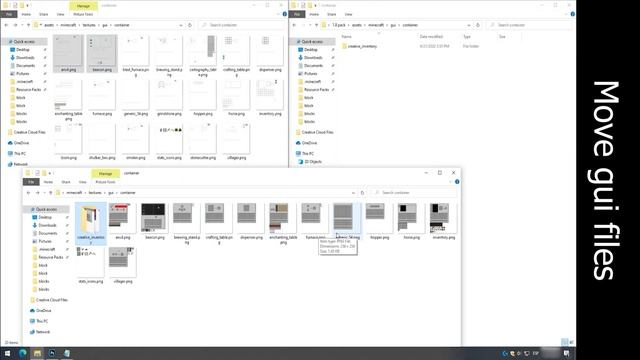Expand ribbon chevron in front window

pyautogui.click(x=450, y=182)
